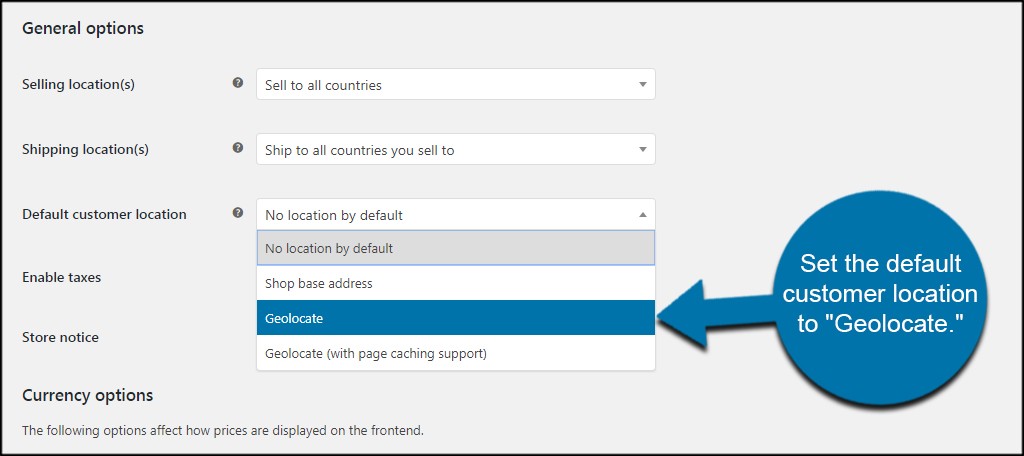
Task: Click the General options heading
Action: 83,29
